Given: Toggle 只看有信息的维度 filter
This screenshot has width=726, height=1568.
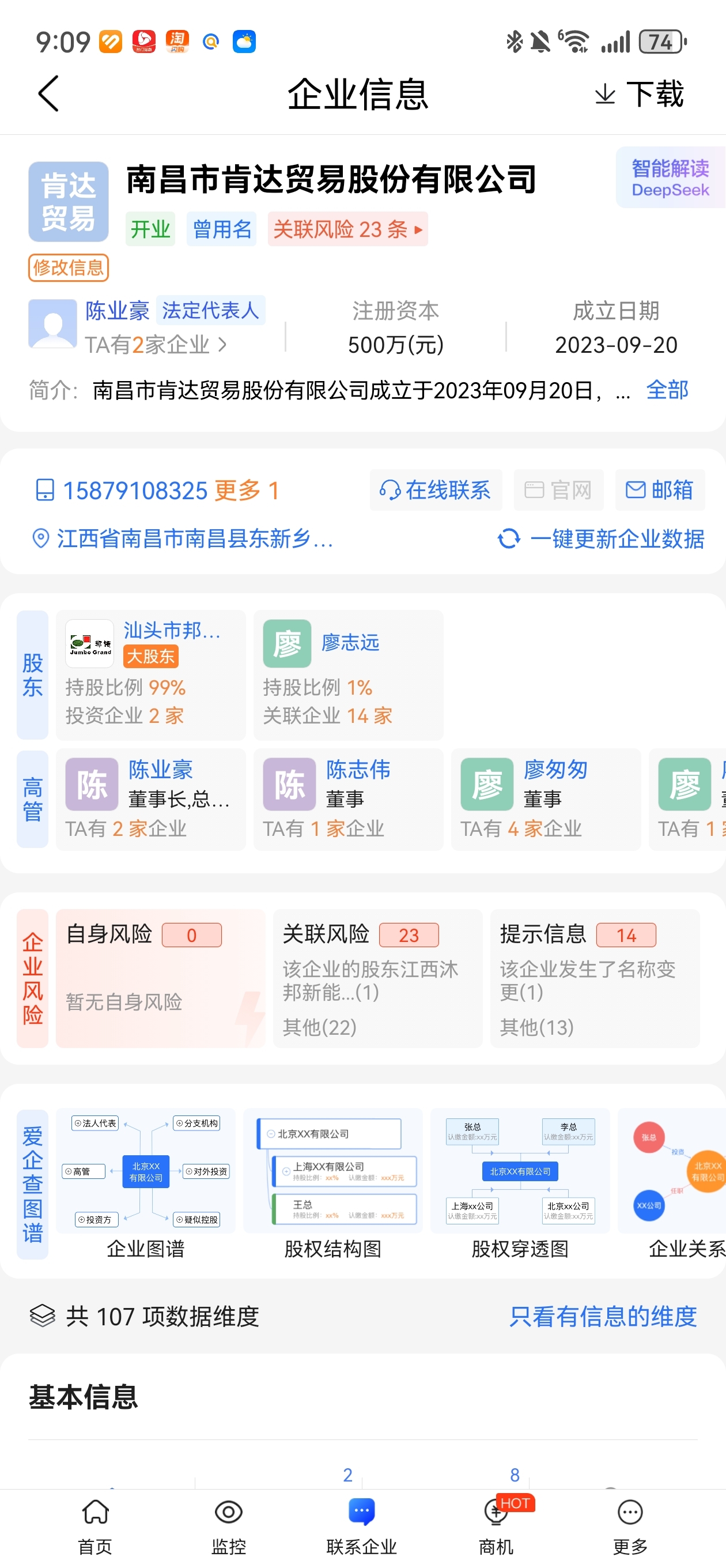Looking at the screenshot, I should (603, 1317).
